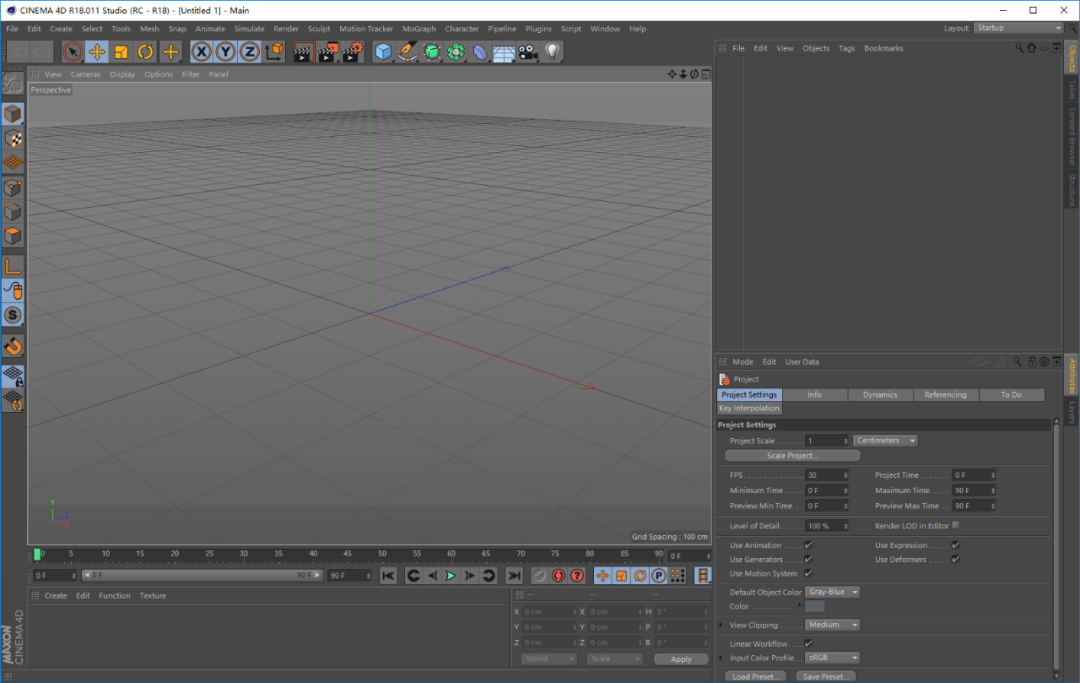The image size is (1080, 683).
Task: Toggle Autokeying button
Action: point(558,576)
